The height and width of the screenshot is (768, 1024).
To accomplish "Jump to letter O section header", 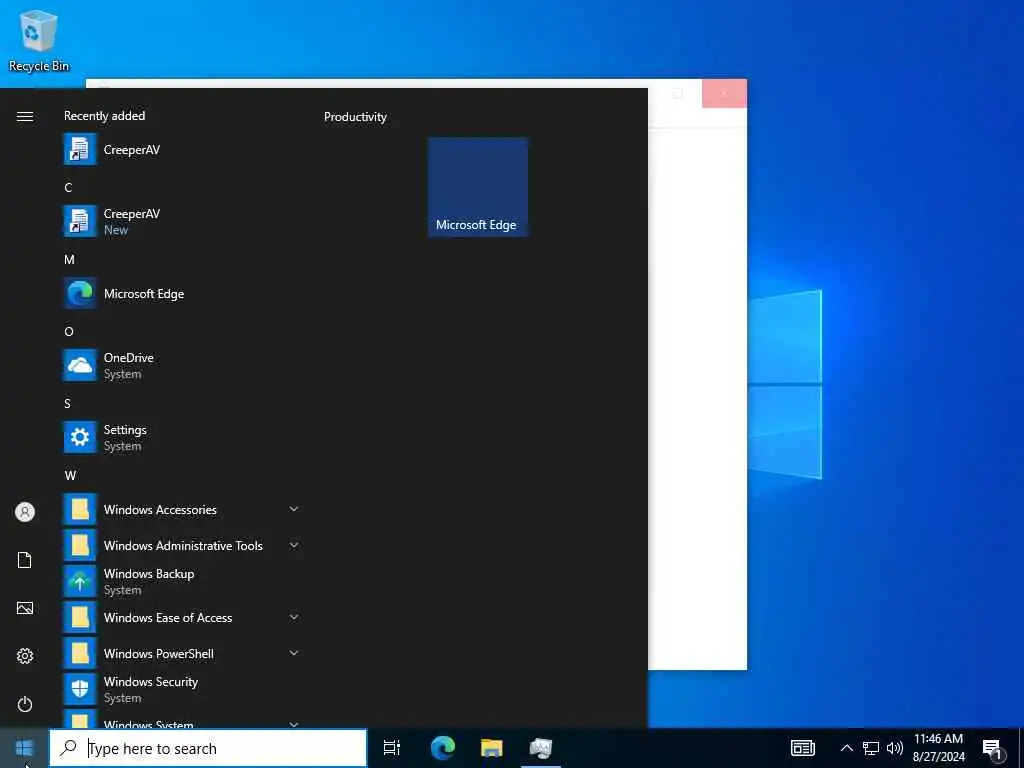I will pos(69,332).
